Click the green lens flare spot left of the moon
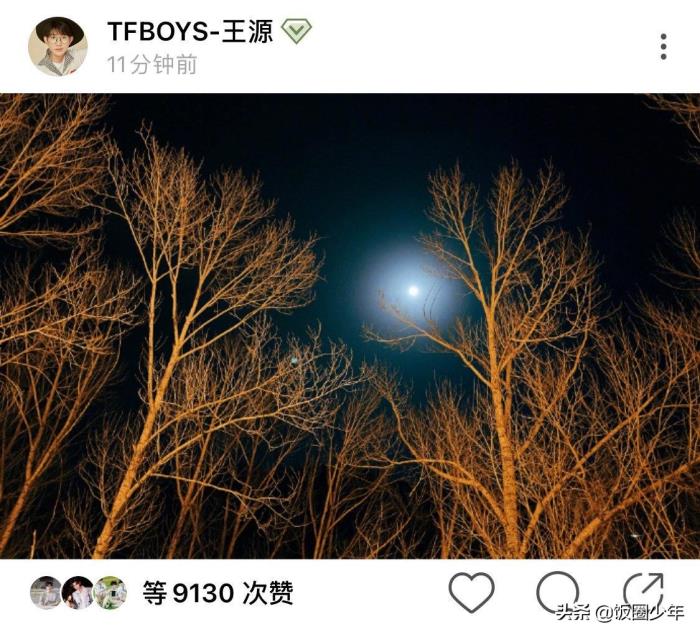 pos(294,359)
